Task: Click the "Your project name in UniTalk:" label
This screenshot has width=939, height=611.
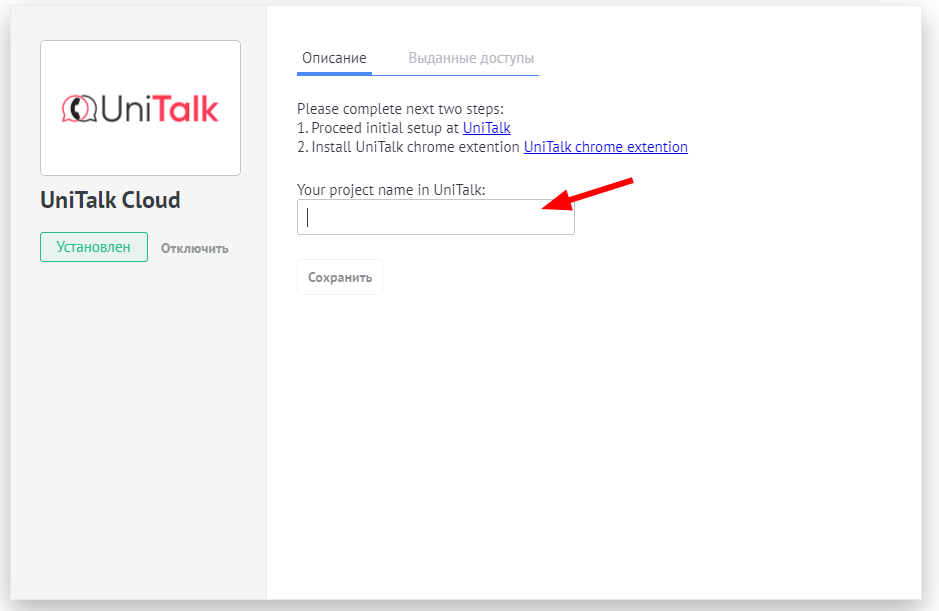Action: tap(391, 189)
